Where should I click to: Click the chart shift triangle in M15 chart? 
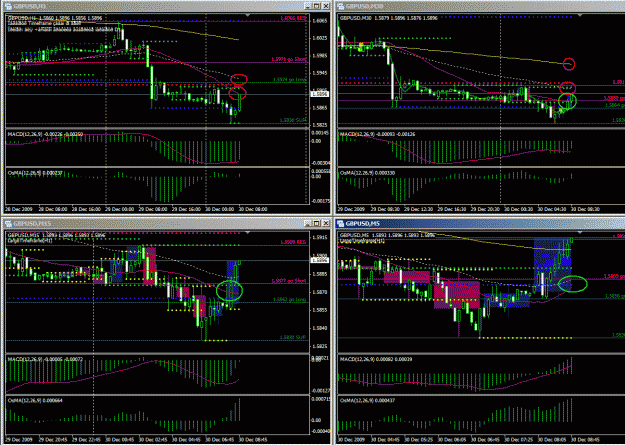click(x=248, y=232)
